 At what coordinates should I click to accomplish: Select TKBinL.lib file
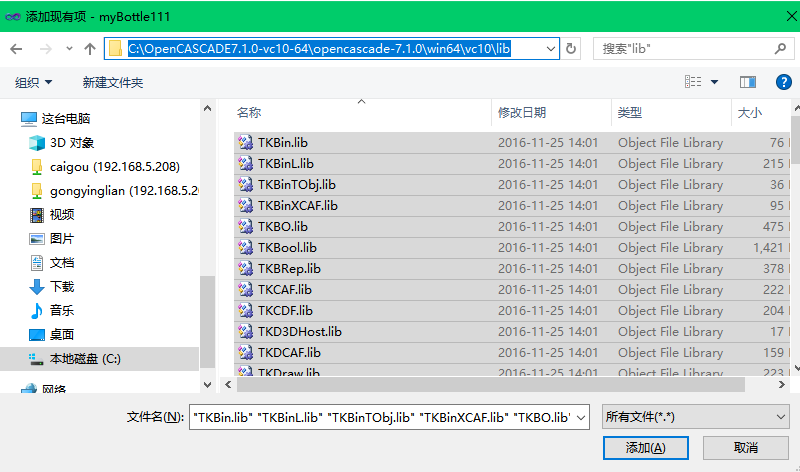[x=512, y=164]
